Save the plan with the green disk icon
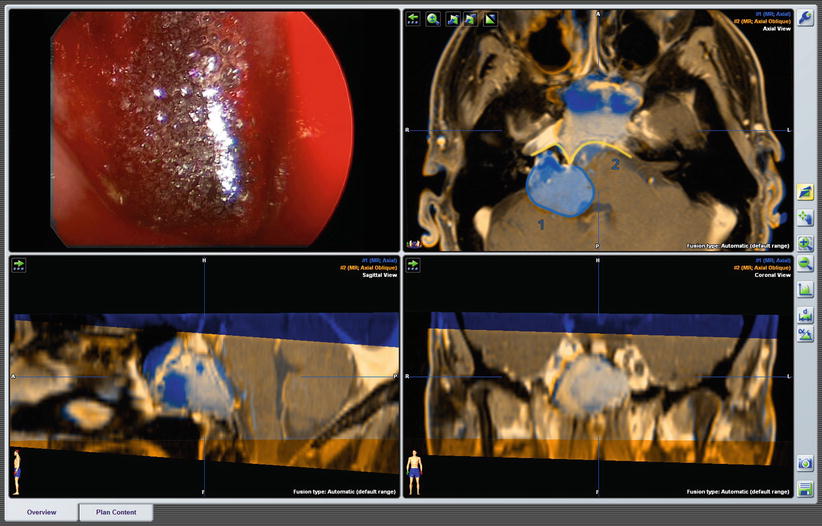Viewport: 822px width, 526px height. 805,489
